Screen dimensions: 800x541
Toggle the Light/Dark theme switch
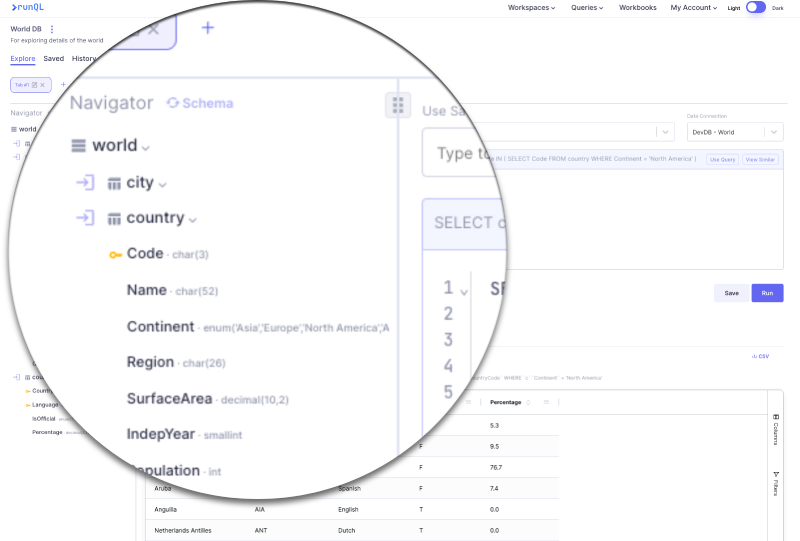755,8
